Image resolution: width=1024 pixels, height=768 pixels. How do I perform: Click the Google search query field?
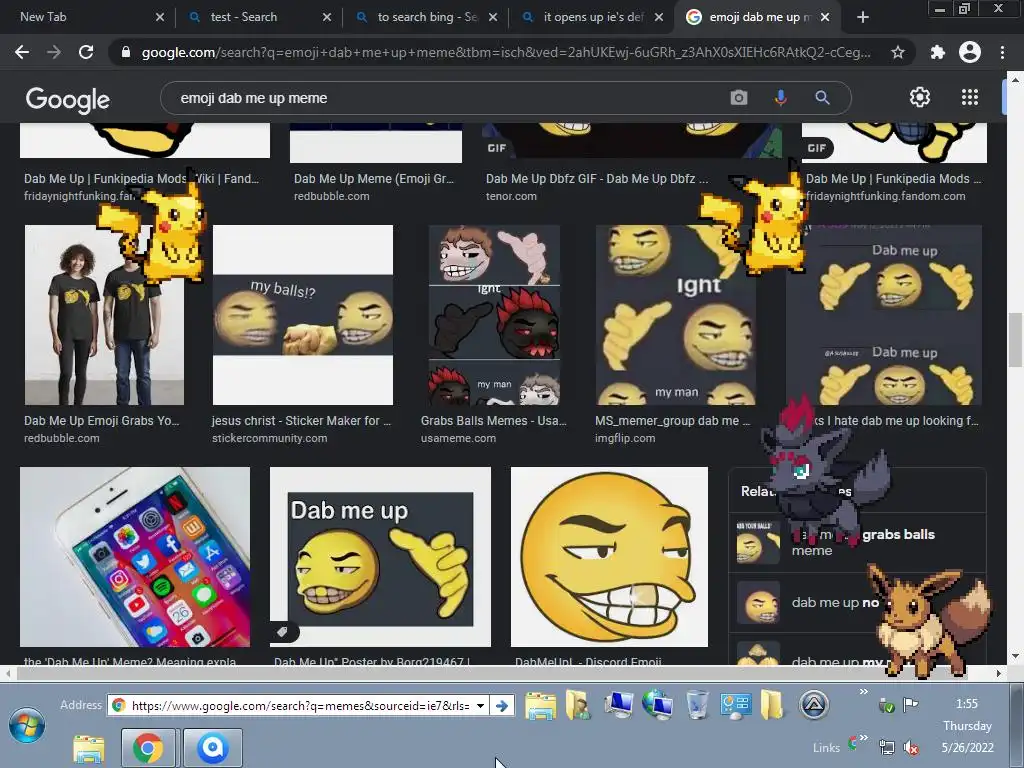(451, 98)
